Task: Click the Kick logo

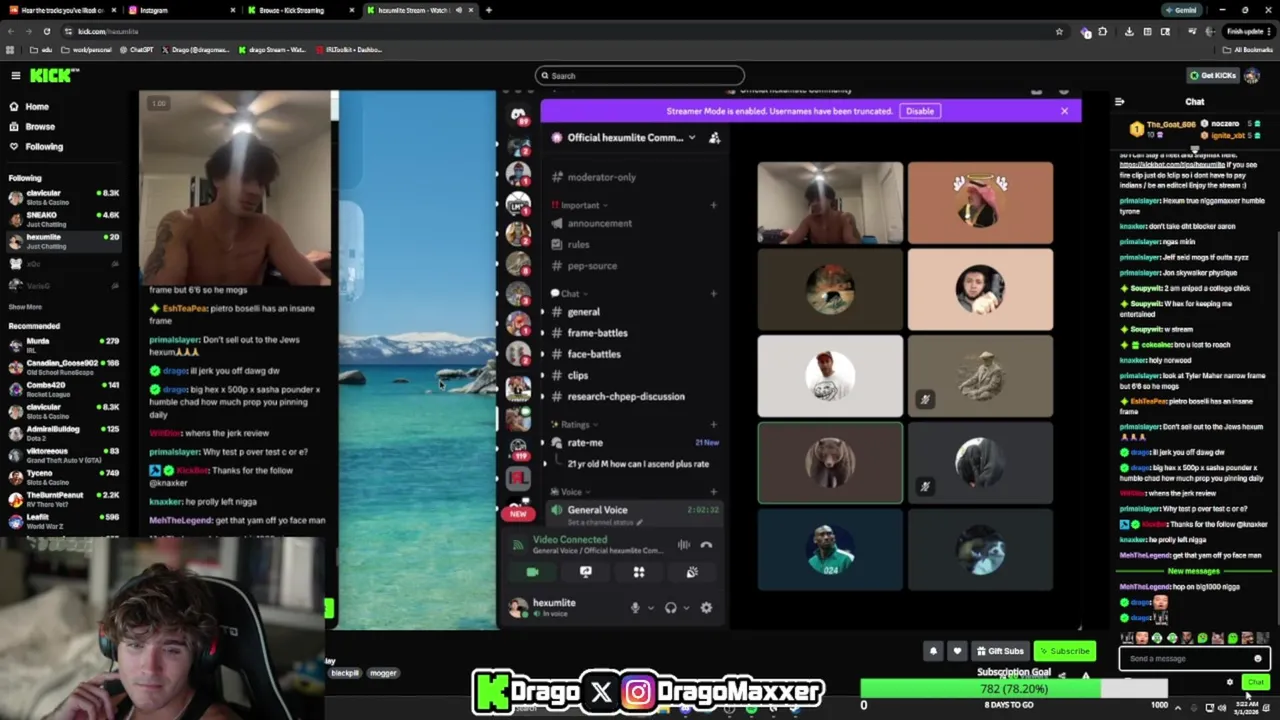Action: (x=53, y=75)
